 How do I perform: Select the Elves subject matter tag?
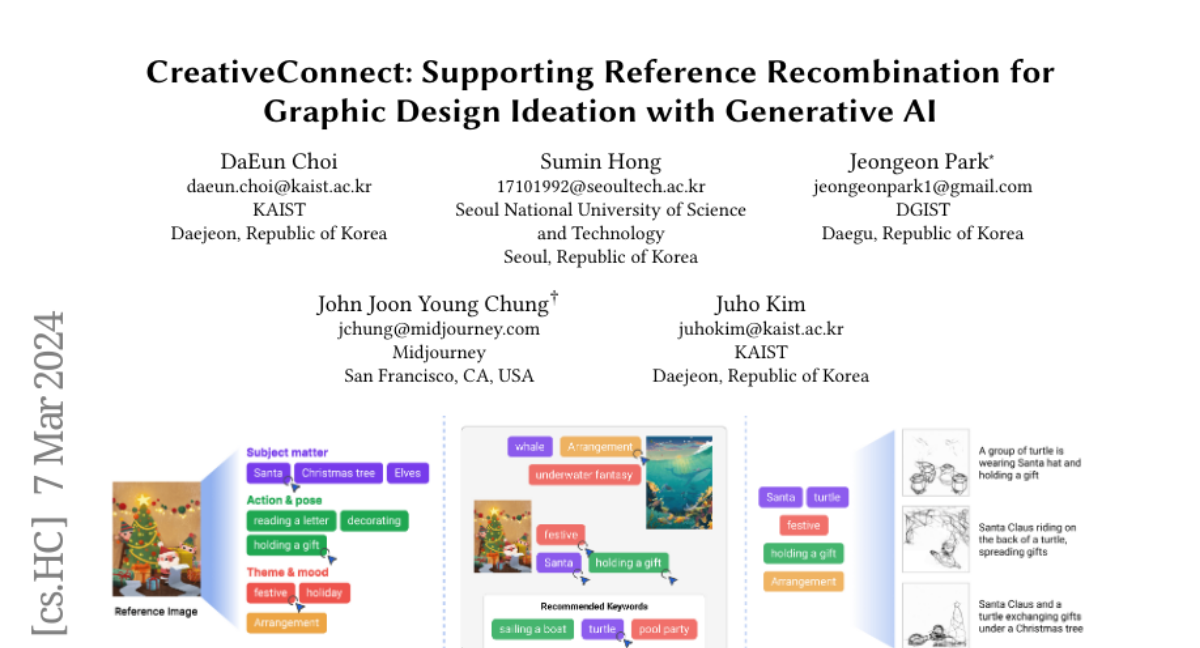[x=407, y=473]
